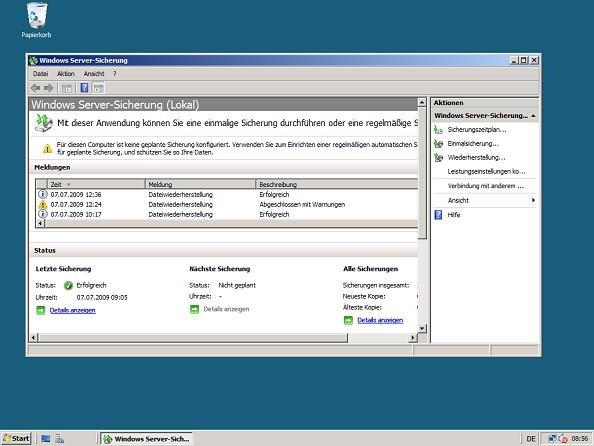Click green arrow icon under Nächste Sicherung
Viewport: 594px width, 446px height.
[x=194, y=309]
